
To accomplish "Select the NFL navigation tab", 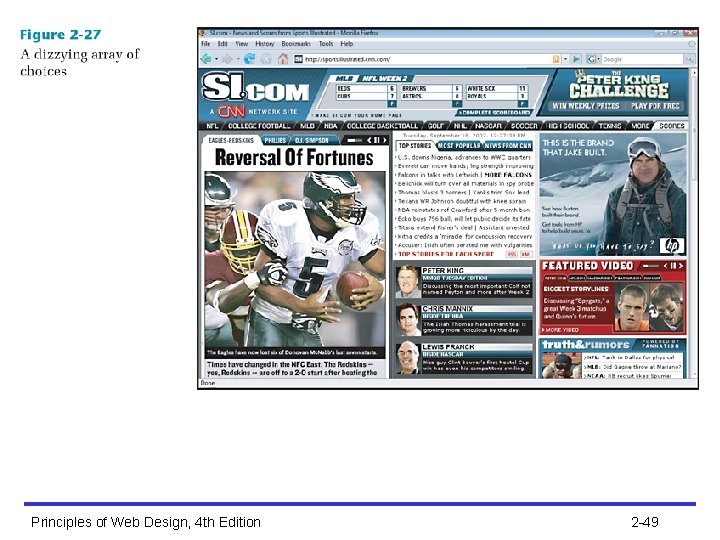I will click(212, 126).
